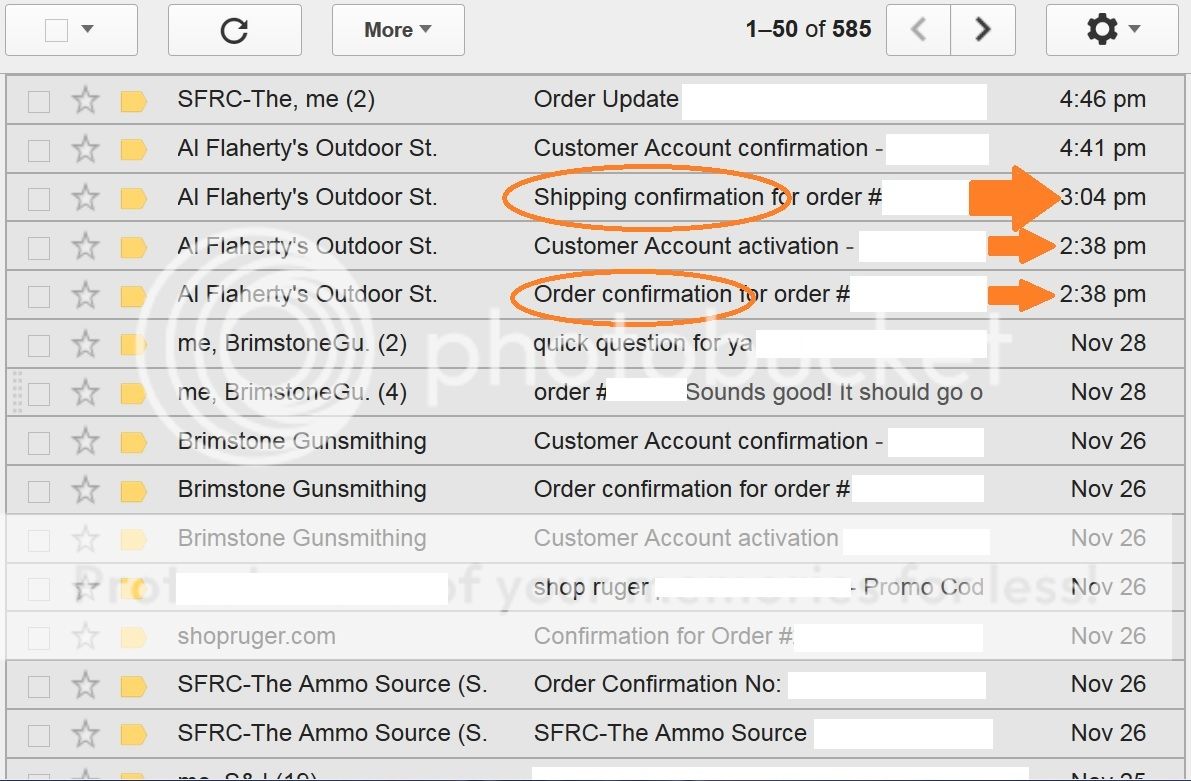Open the settings gear dropdown menu

click(1112, 30)
